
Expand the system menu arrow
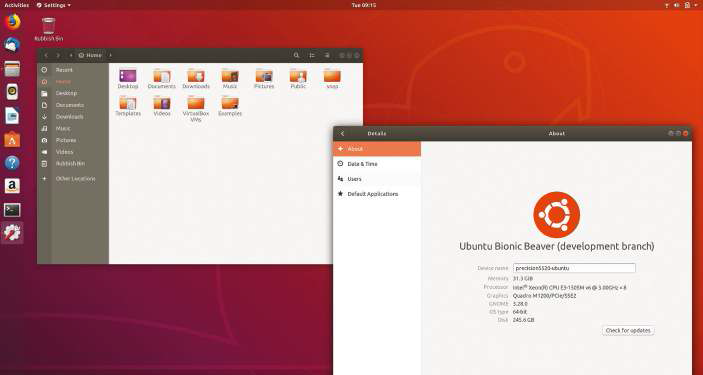tap(696, 5)
